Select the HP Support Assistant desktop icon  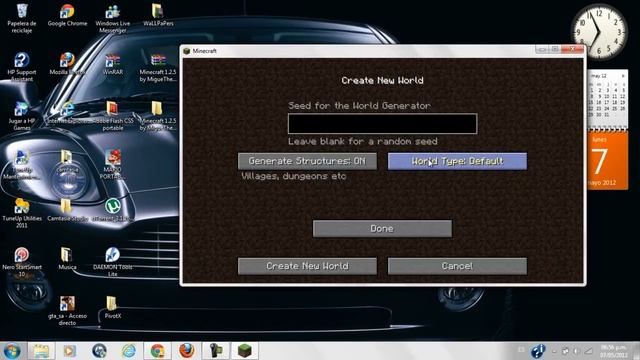[x=22, y=67]
